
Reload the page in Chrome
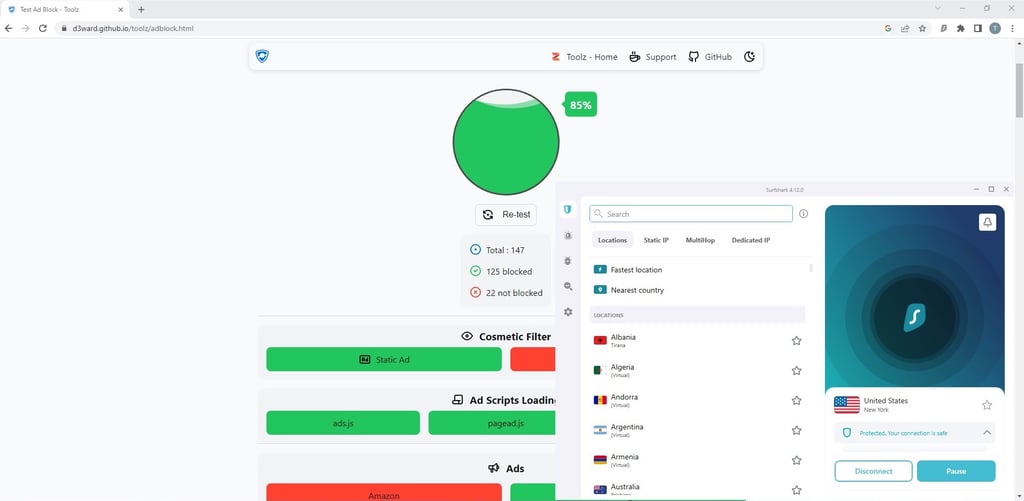click(x=42, y=28)
